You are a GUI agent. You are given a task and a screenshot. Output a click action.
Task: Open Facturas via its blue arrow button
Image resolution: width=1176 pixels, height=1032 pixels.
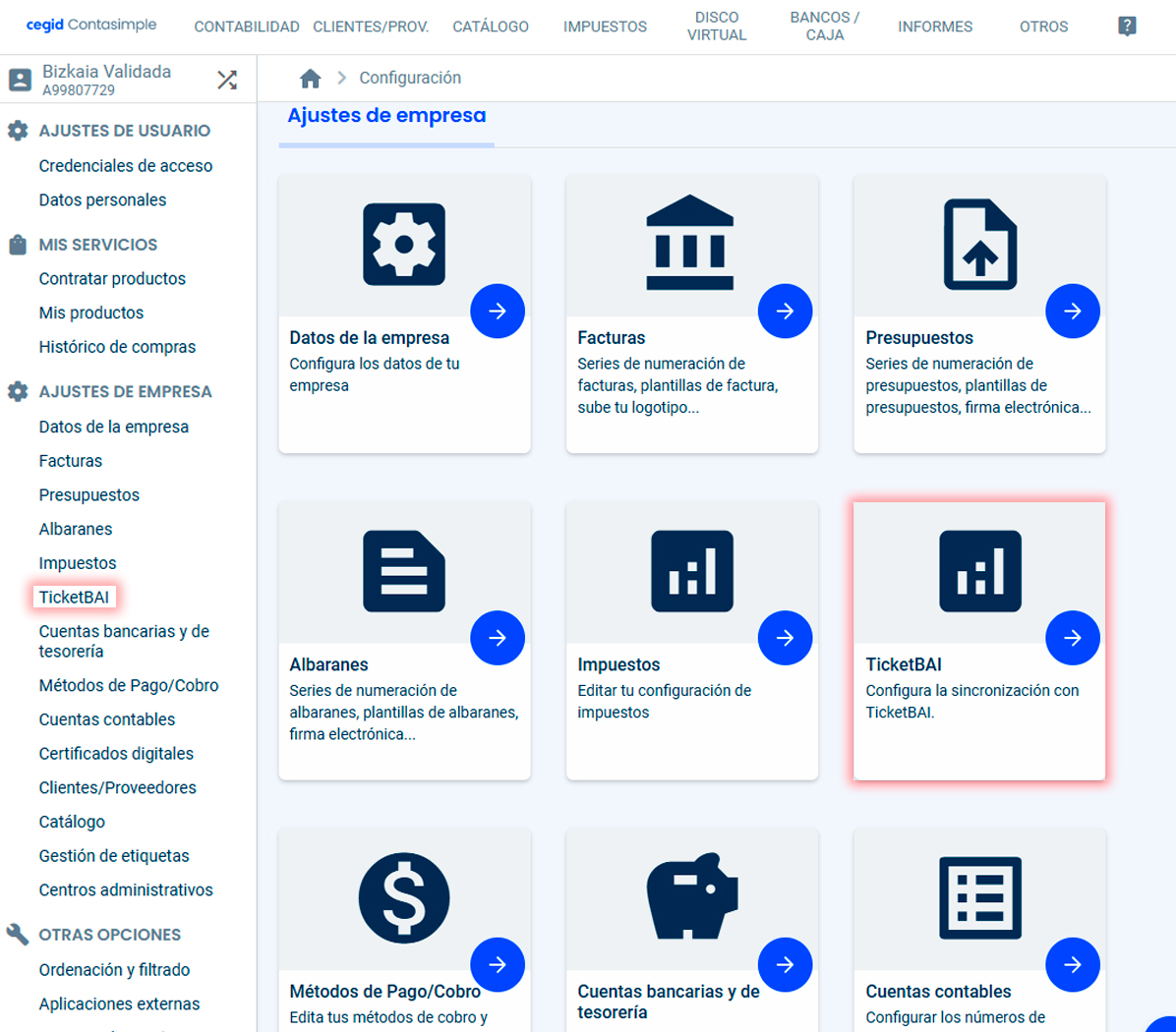click(x=786, y=311)
